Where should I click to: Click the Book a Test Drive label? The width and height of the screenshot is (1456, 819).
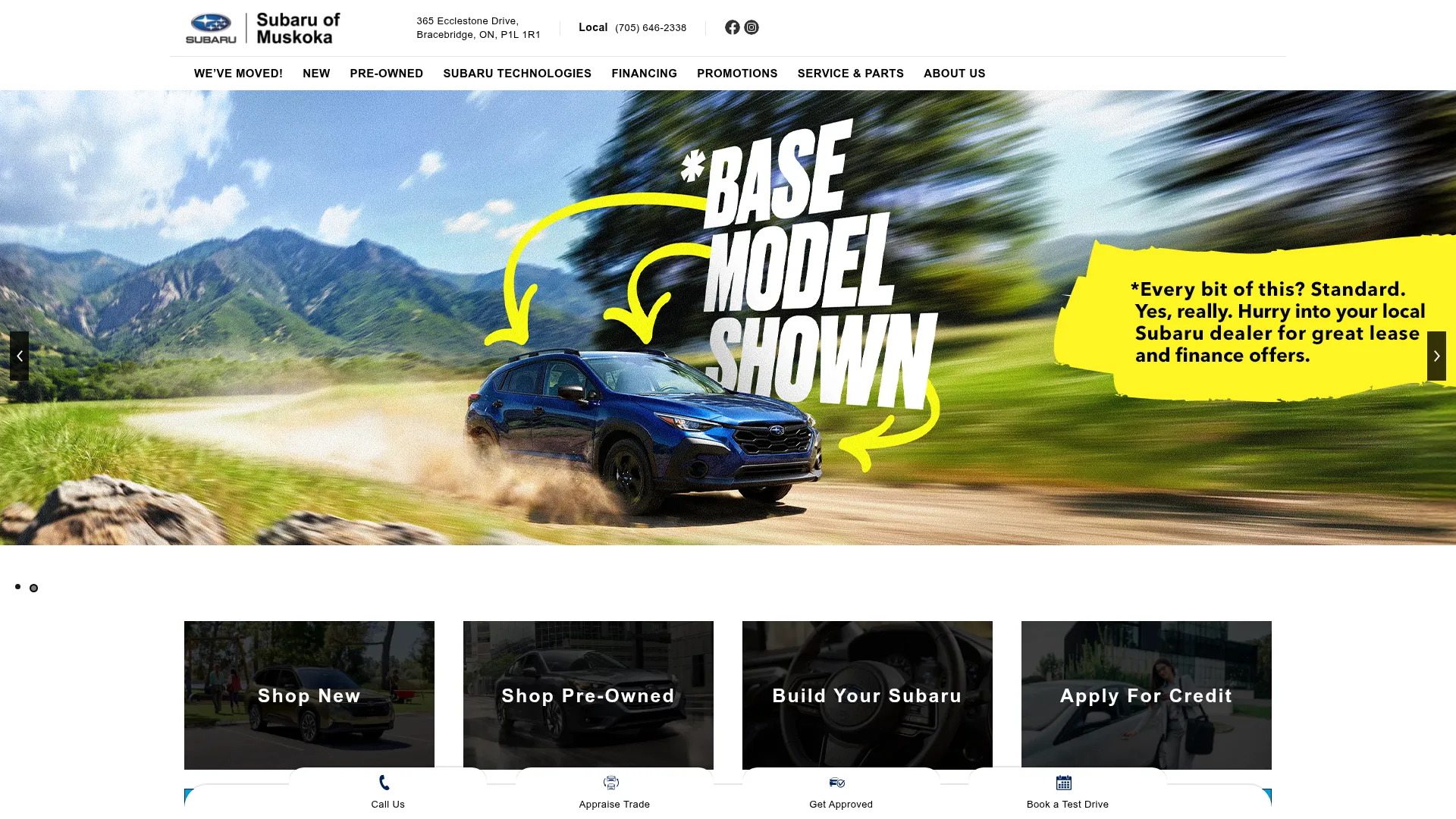tap(1068, 805)
